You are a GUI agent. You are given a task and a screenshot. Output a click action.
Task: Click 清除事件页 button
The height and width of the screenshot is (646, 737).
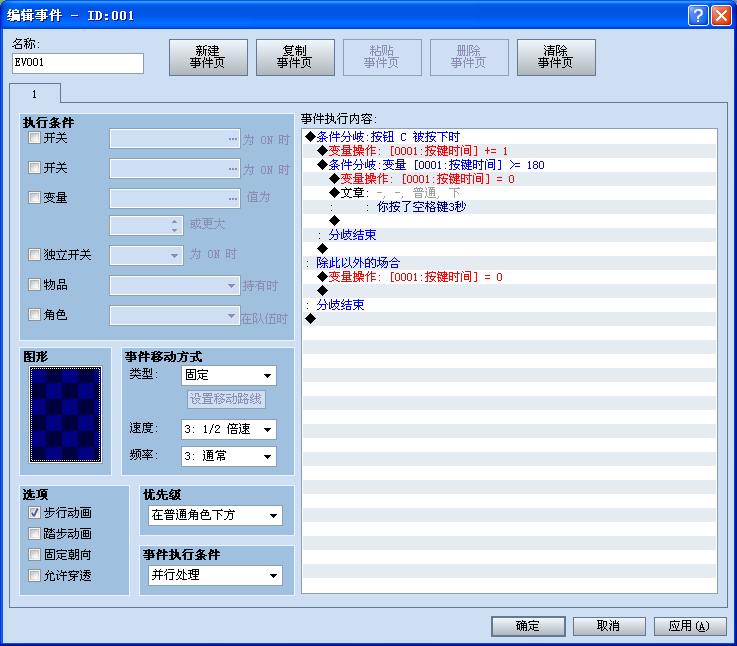pyautogui.click(x=556, y=57)
